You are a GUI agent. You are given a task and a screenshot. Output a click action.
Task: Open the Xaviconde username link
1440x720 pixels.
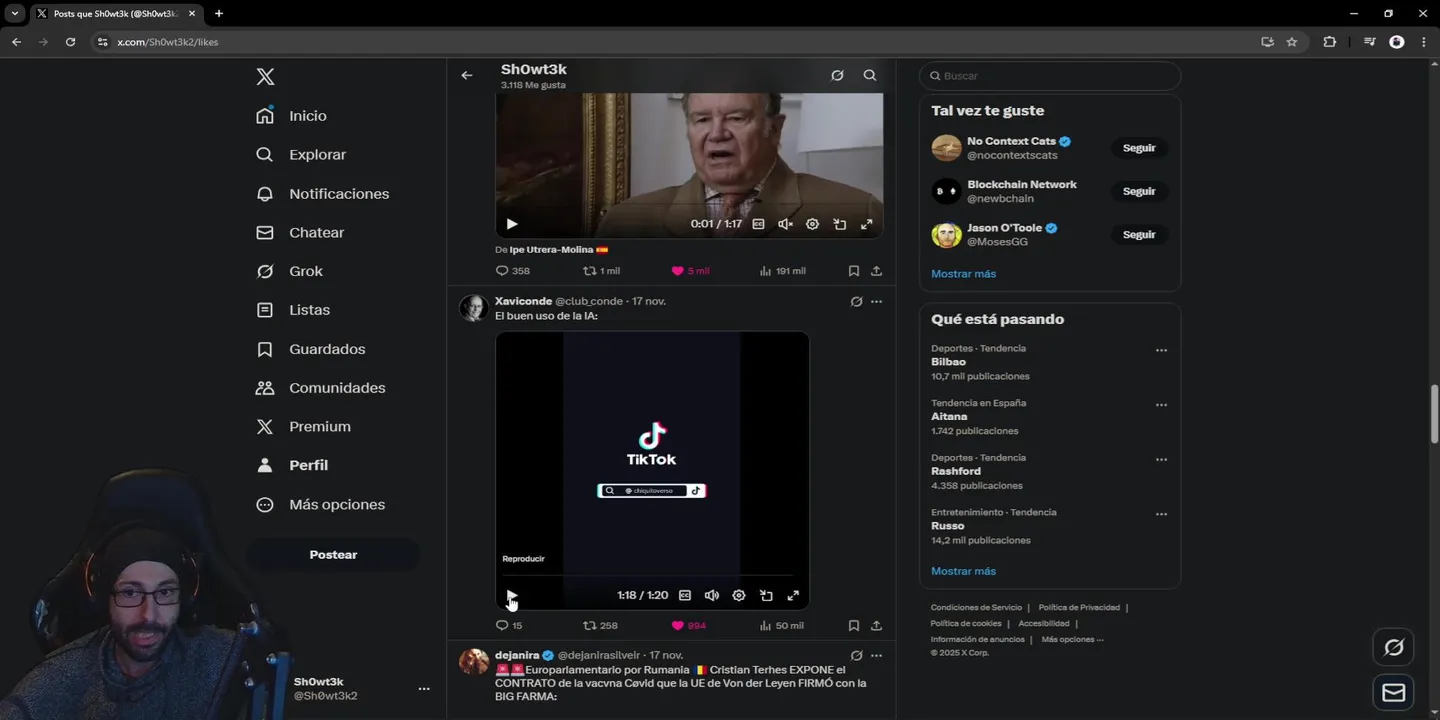[x=523, y=301]
